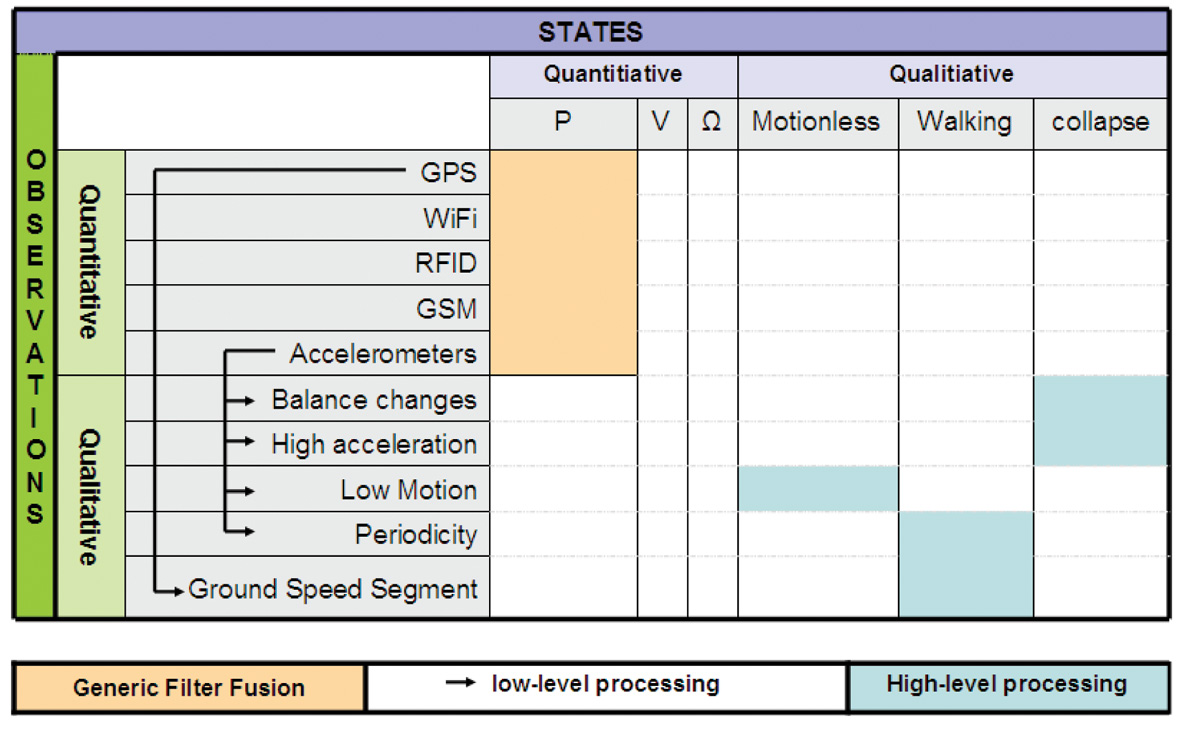Click the Ω state column header

(712, 124)
